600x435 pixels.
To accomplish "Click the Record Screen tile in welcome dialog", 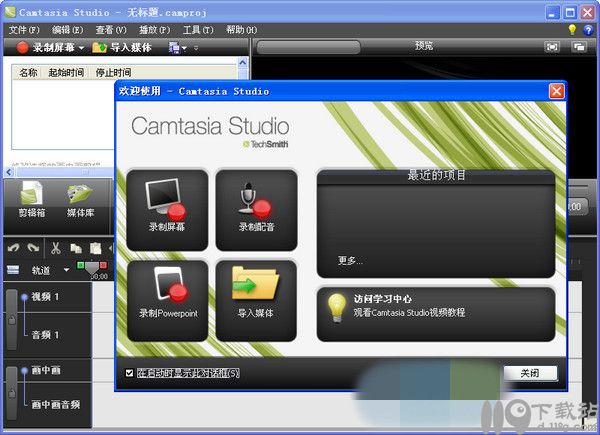I will [x=167, y=210].
